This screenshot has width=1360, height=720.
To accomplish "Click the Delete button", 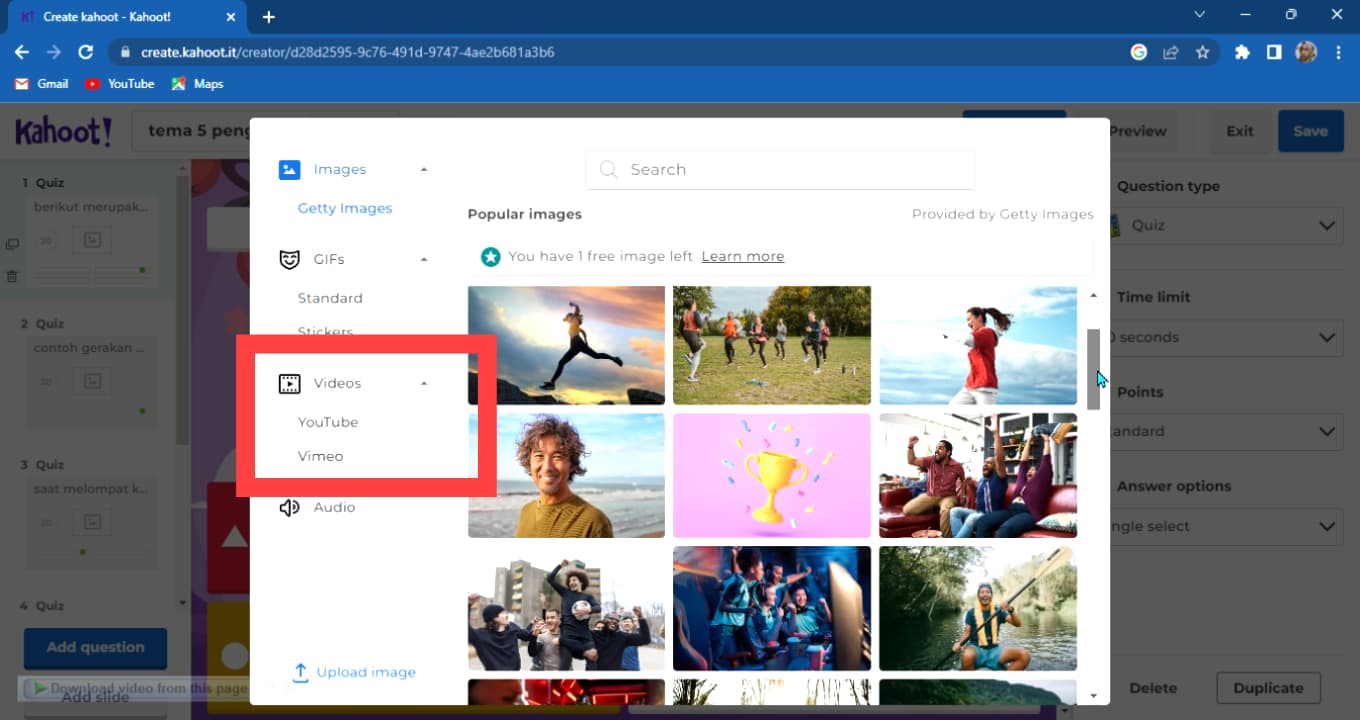I will click(x=1153, y=688).
